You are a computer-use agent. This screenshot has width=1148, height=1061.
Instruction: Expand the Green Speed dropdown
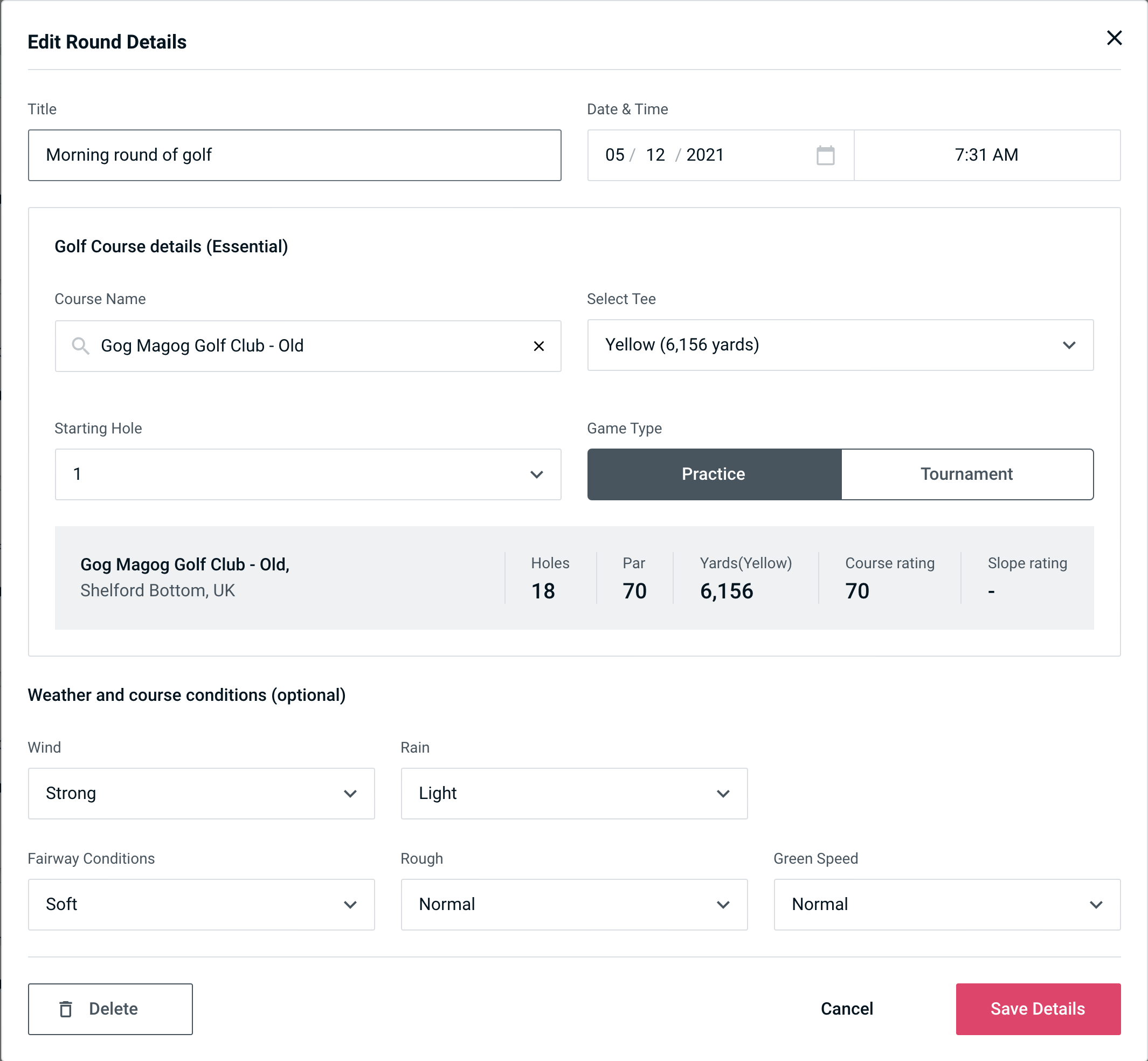pos(946,904)
